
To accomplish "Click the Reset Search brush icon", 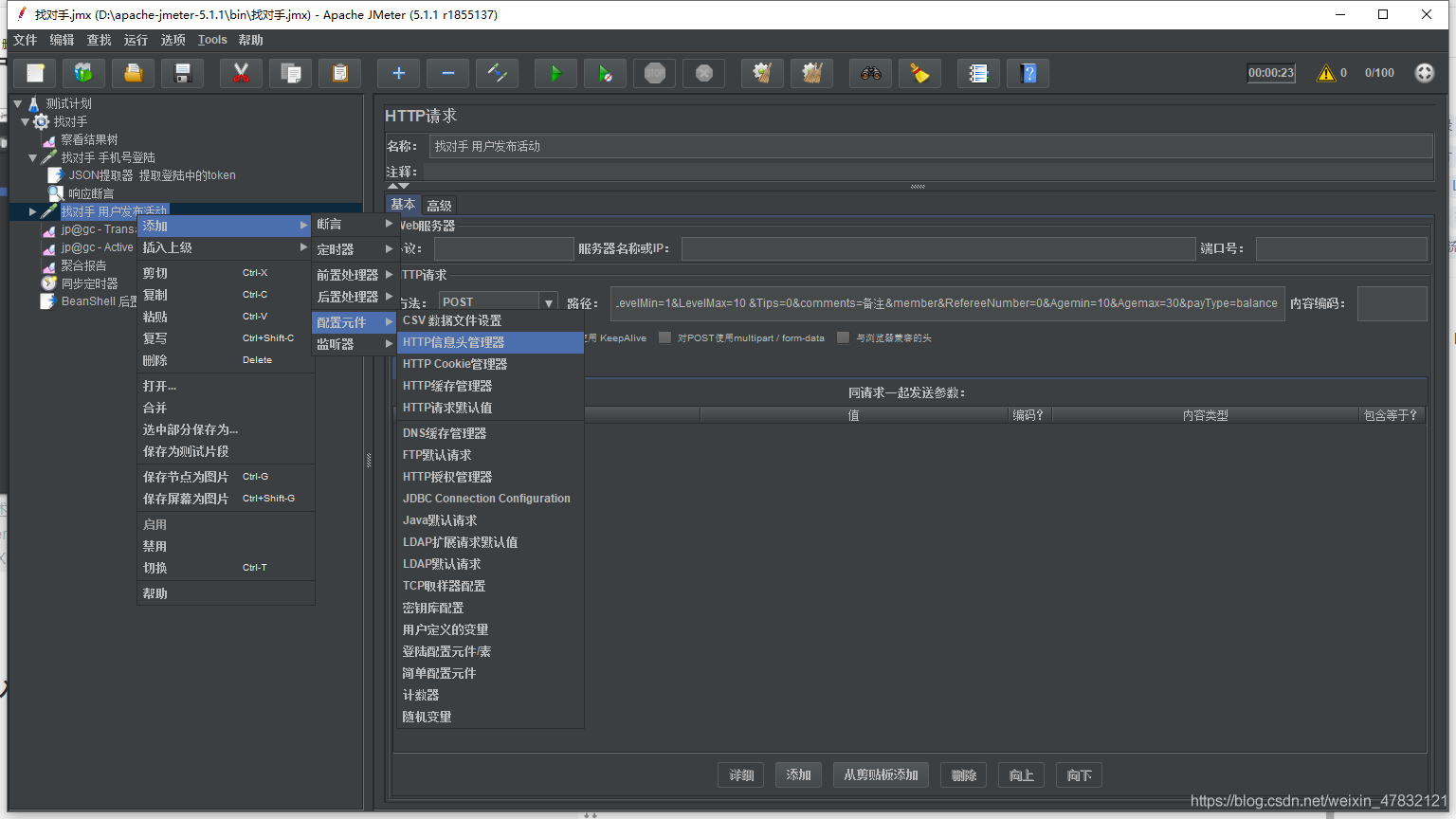I will tap(919, 73).
